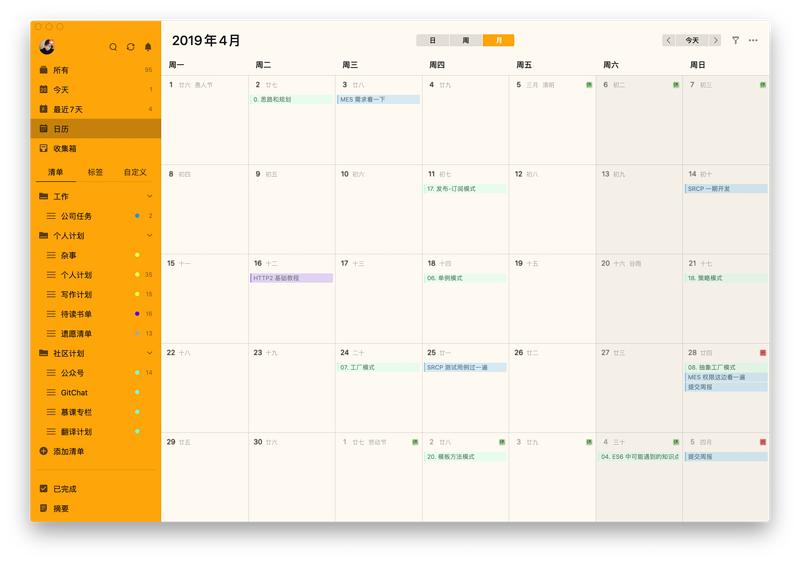Select the April 12 day cell

point(552,209)
